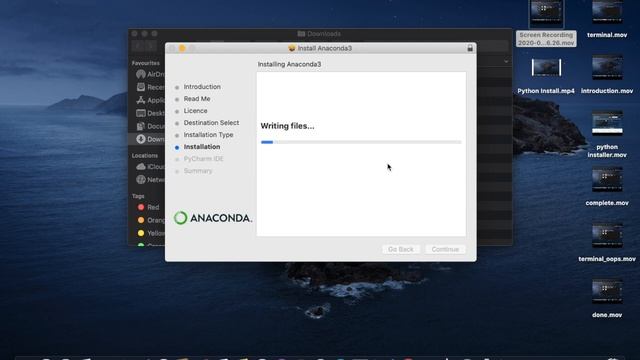Click the Locations header in the Finder sidebar

(x=145, y=156)
